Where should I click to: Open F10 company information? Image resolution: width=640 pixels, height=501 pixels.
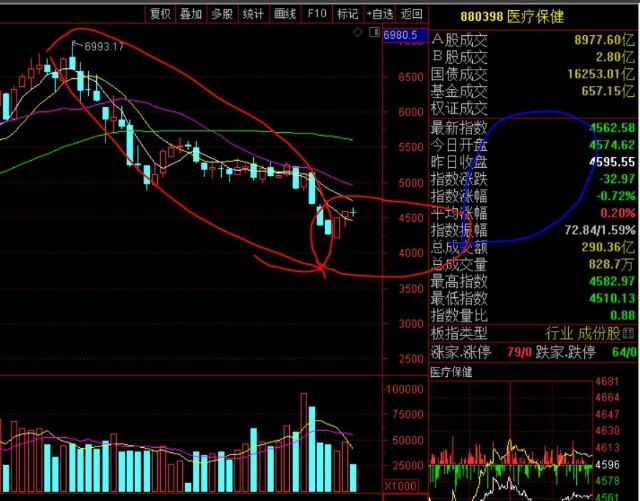[317, 14]
